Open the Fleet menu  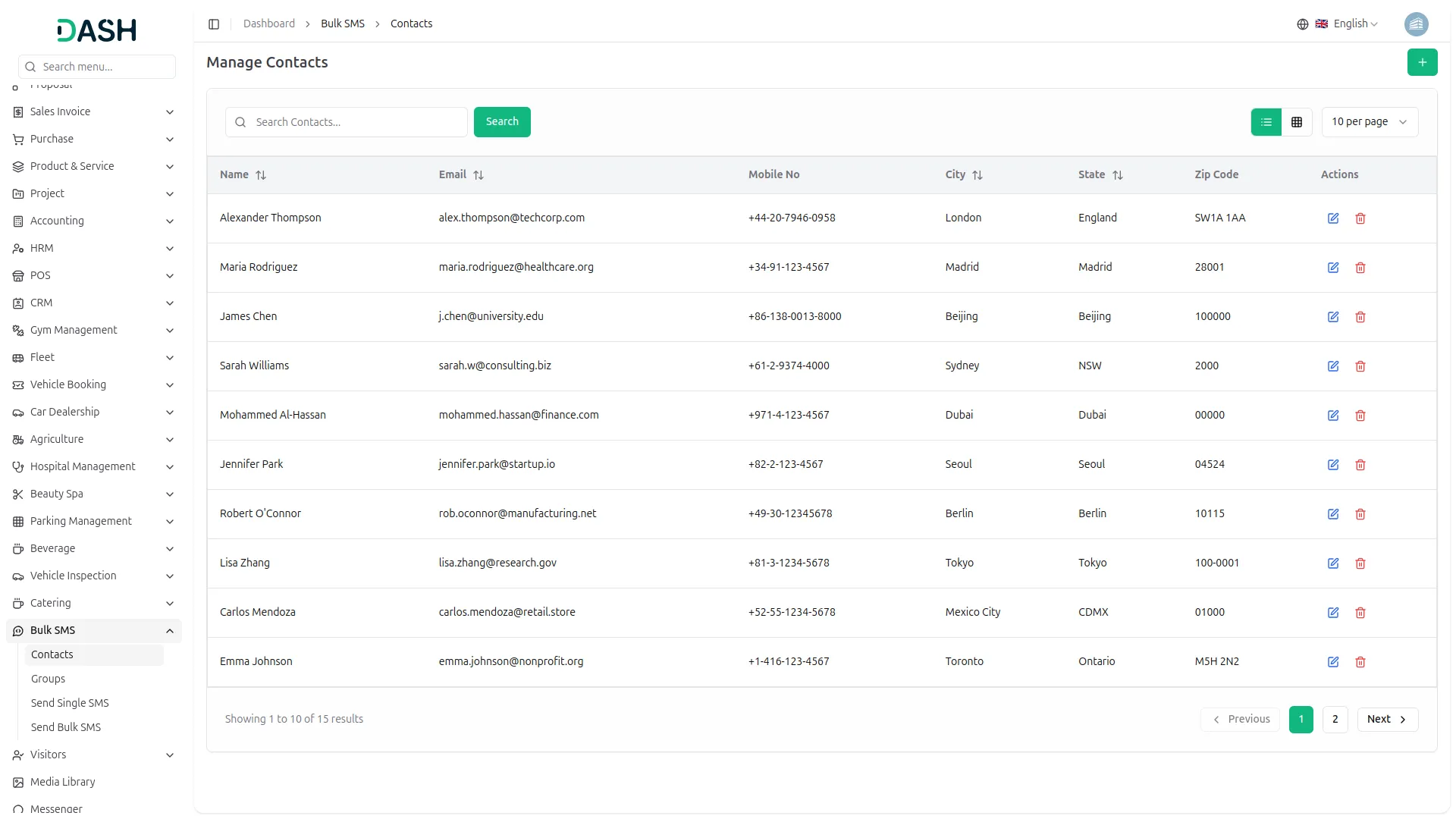click(94, 358)
